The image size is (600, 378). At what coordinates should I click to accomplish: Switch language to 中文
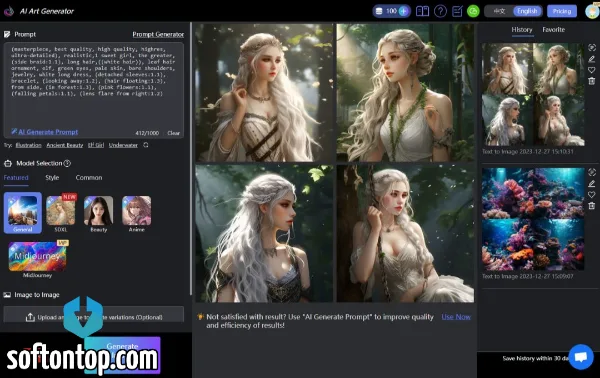(499, 11)
